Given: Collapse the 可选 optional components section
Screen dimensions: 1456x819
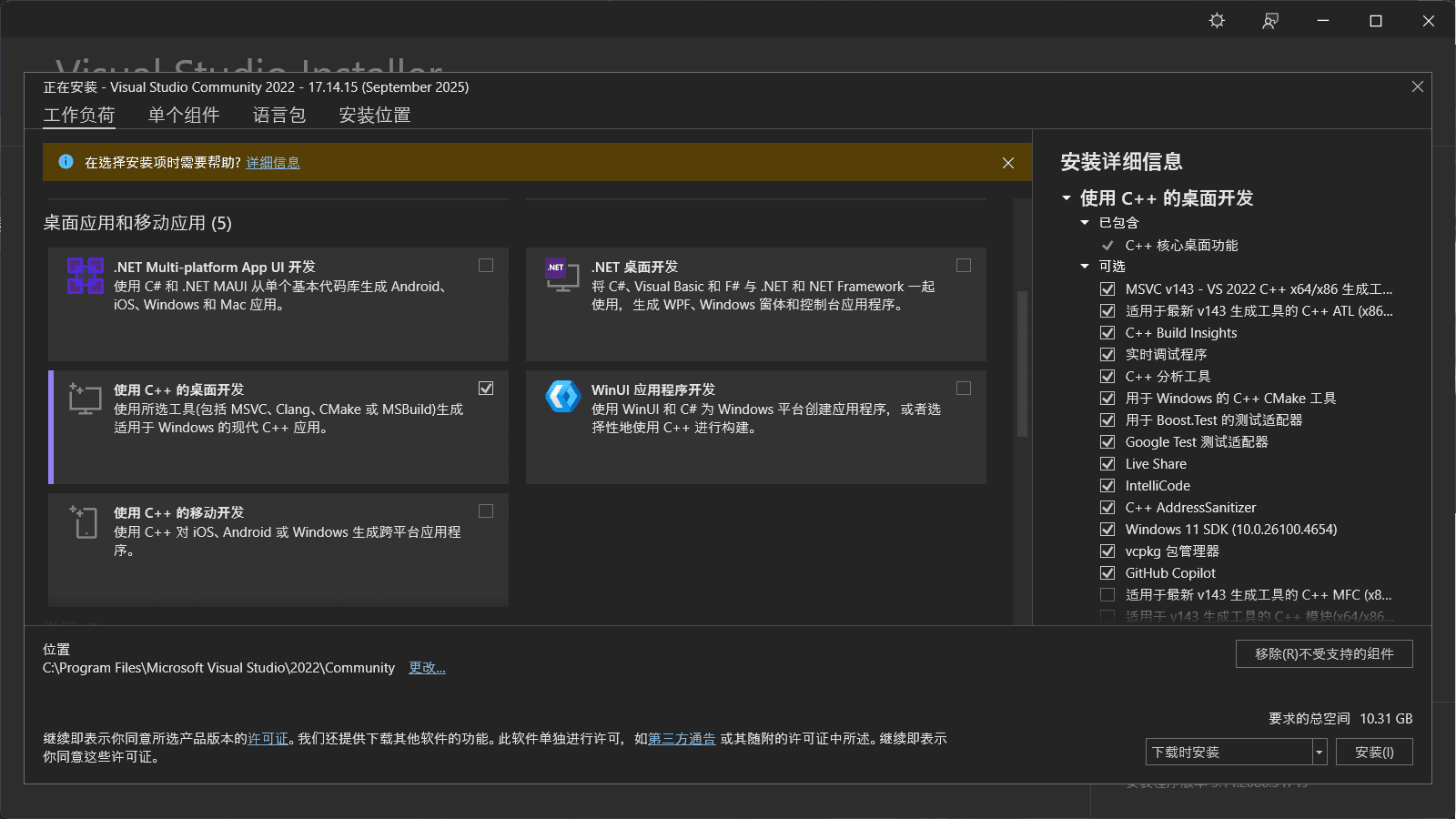Looking at the screenshot, I should 1085,267.
